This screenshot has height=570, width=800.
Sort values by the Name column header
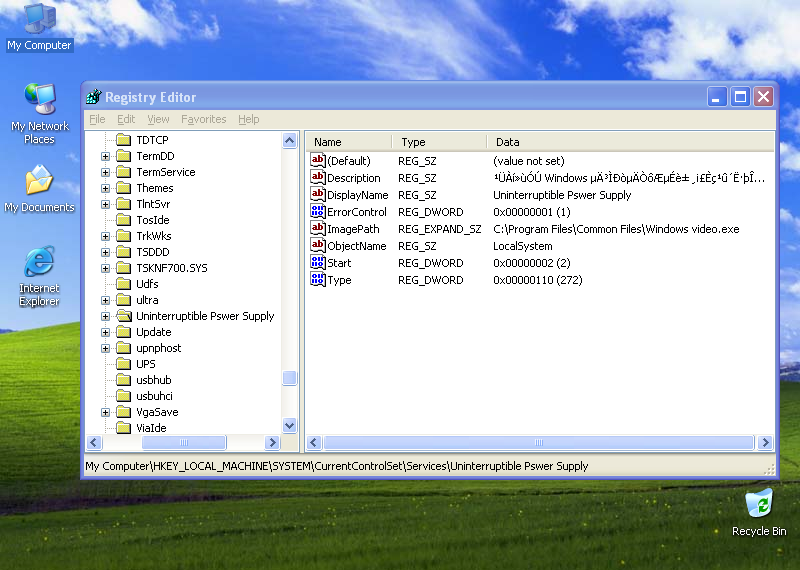pos(349,142)
